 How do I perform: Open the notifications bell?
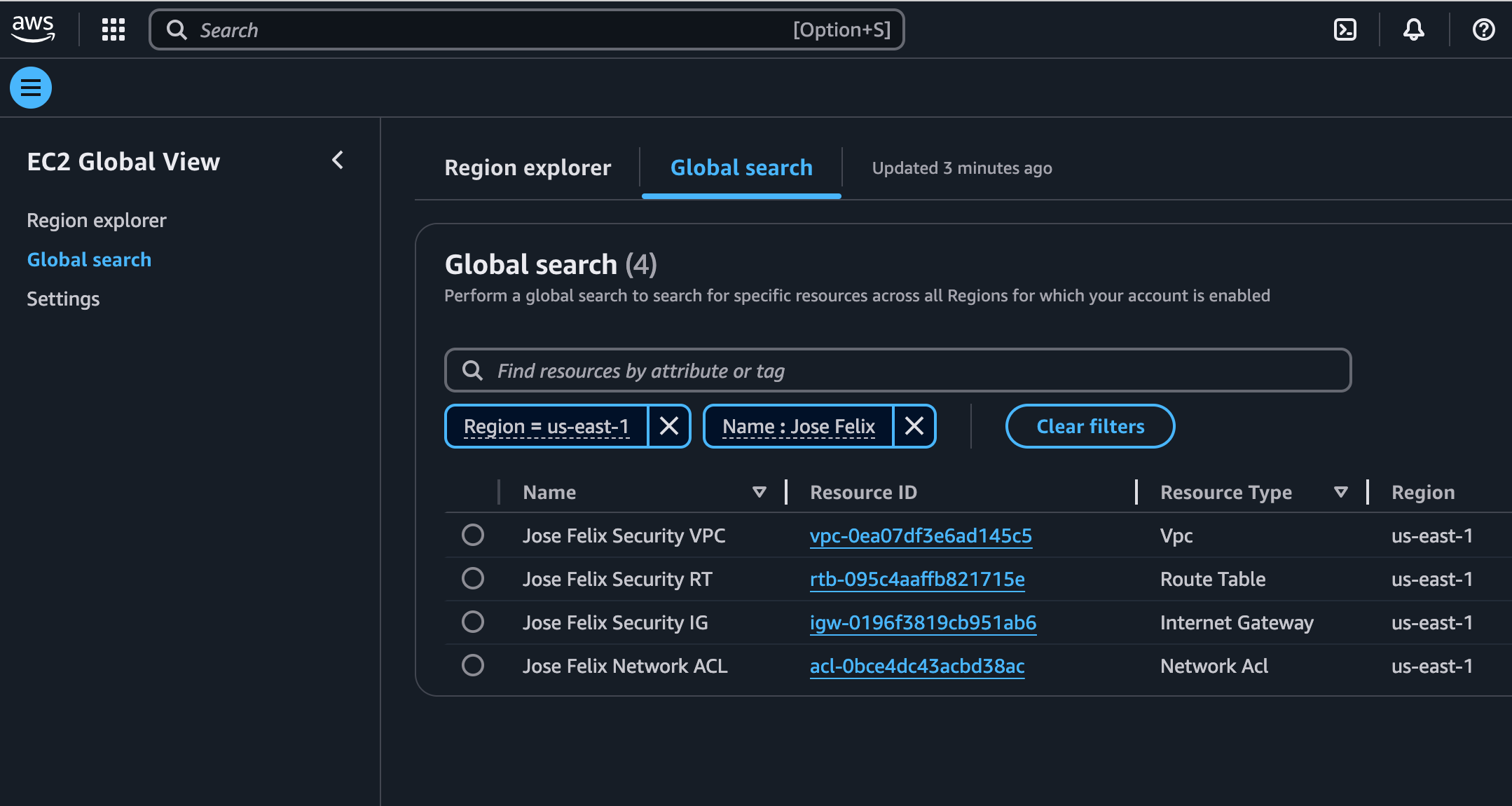(x=1414, y=29)
